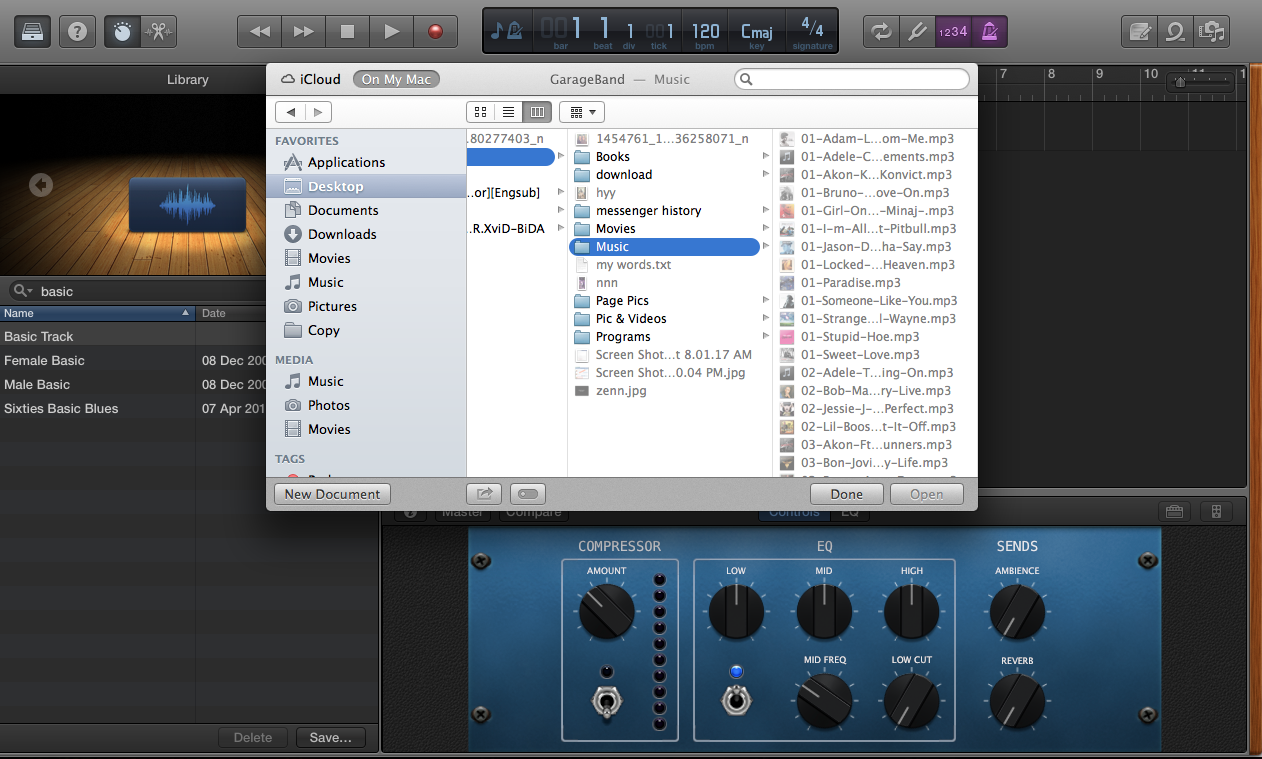Switch to On My Mac location
The image size is (1262, 759).
click(397, 79)
